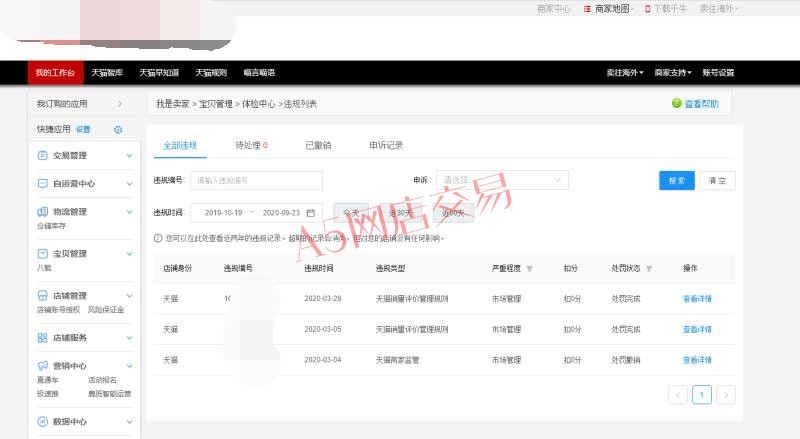Focus the 违规编号 input field

[x=256, y=180]
